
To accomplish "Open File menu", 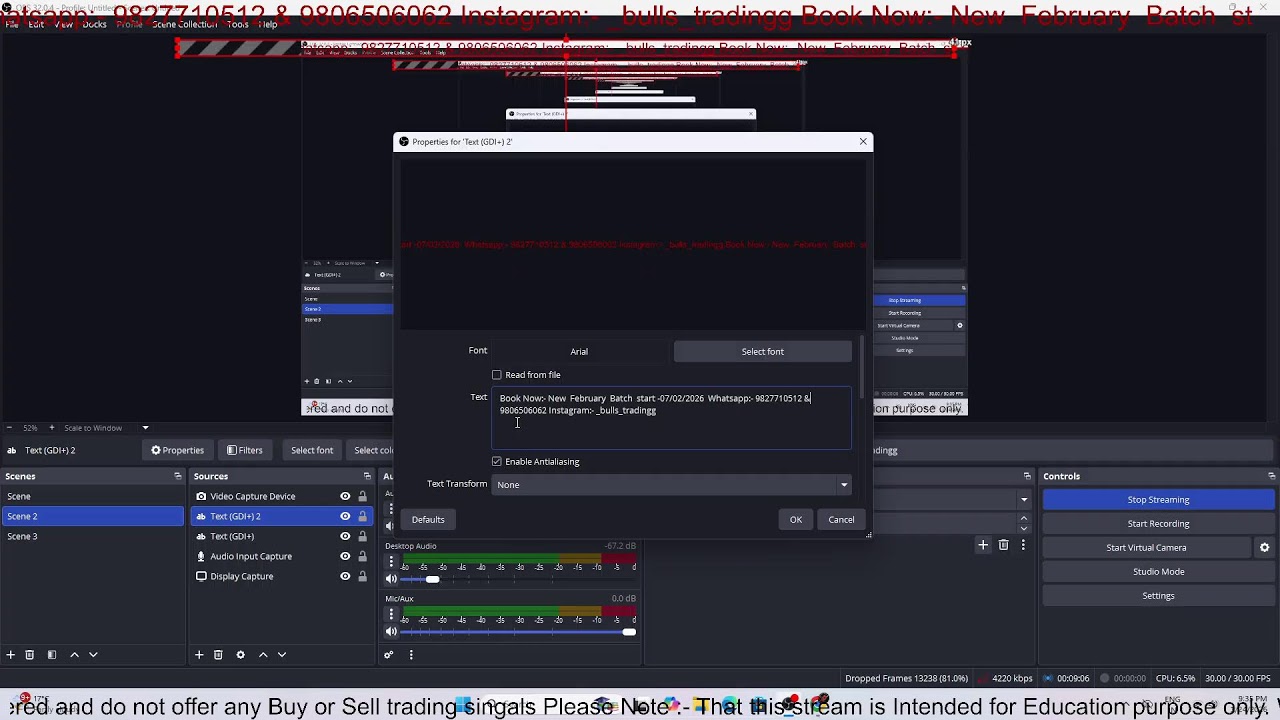I will click(x=11, y=24).
